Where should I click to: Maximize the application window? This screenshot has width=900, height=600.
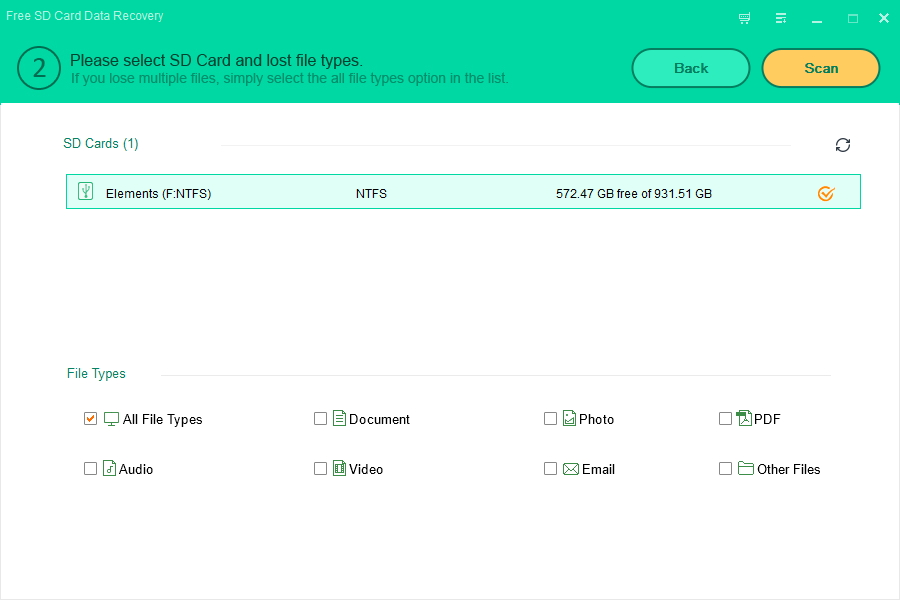click(x=853, y=19)
